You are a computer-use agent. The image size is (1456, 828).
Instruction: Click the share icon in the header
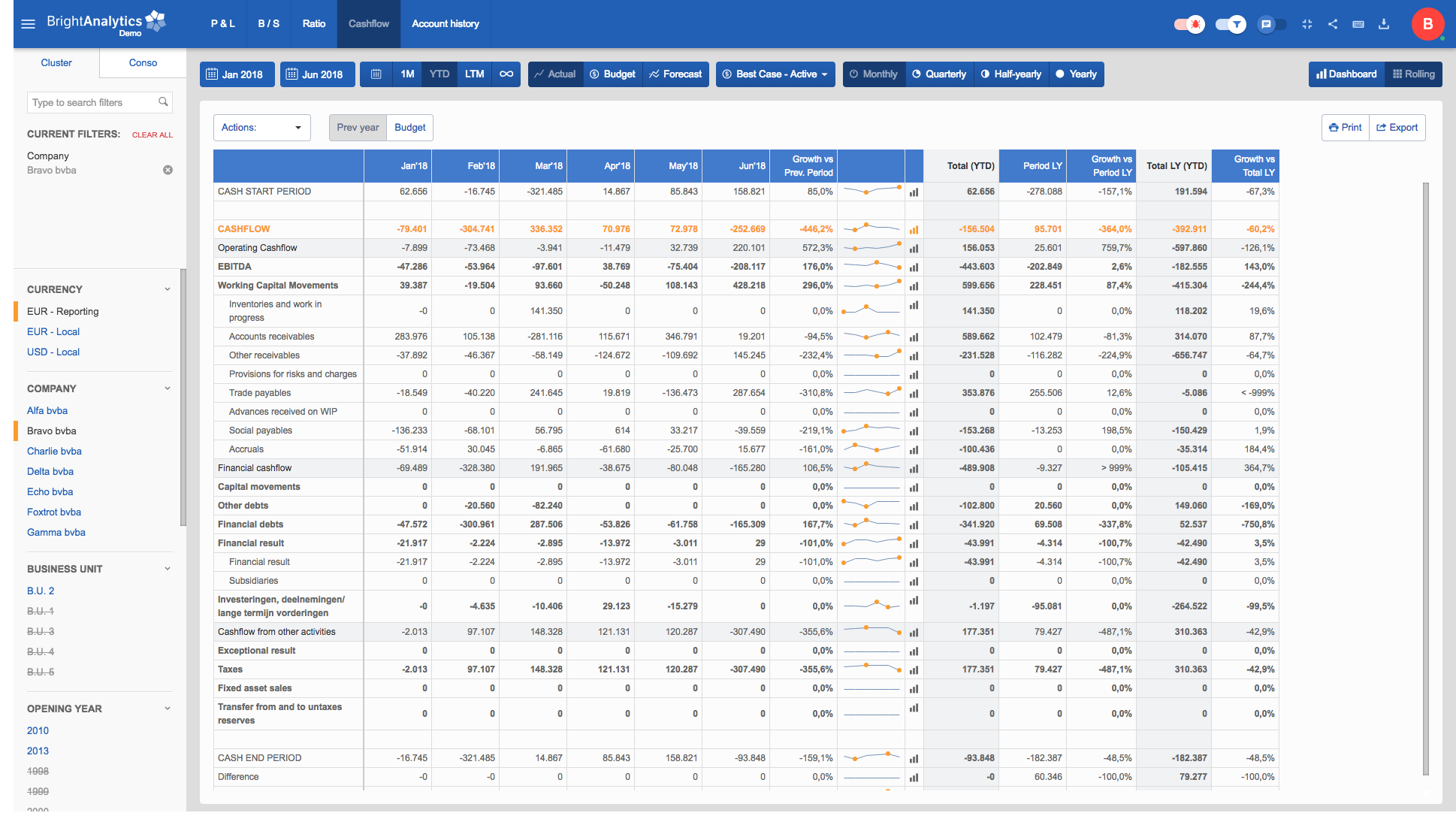(x=1334, y=24)
